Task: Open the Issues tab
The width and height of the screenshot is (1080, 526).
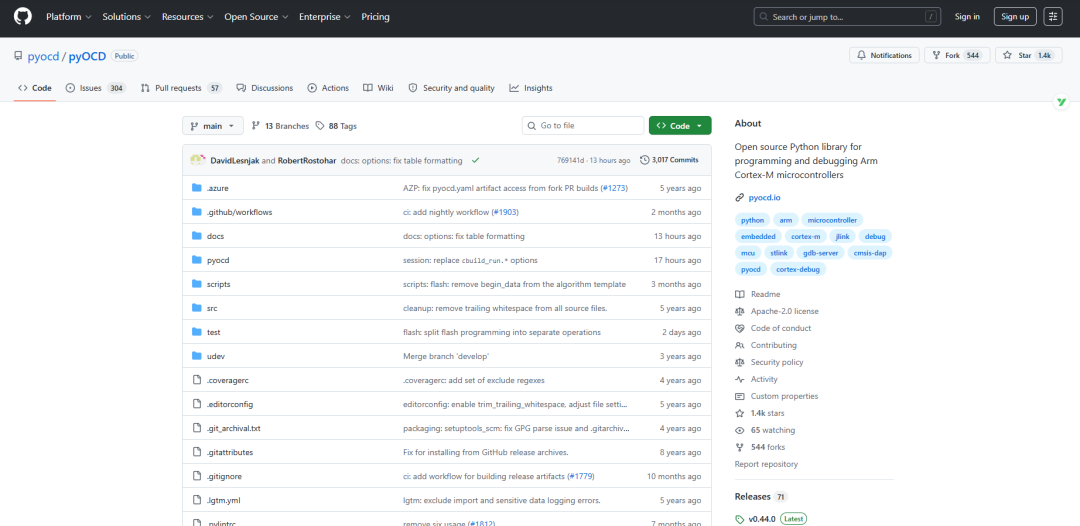Action: pyautogui.click(x=96, y=88)
